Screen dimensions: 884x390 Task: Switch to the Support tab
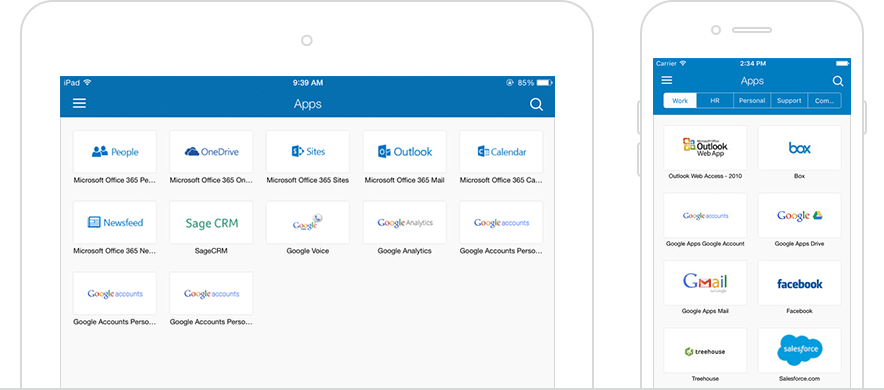tap(789, 100)
